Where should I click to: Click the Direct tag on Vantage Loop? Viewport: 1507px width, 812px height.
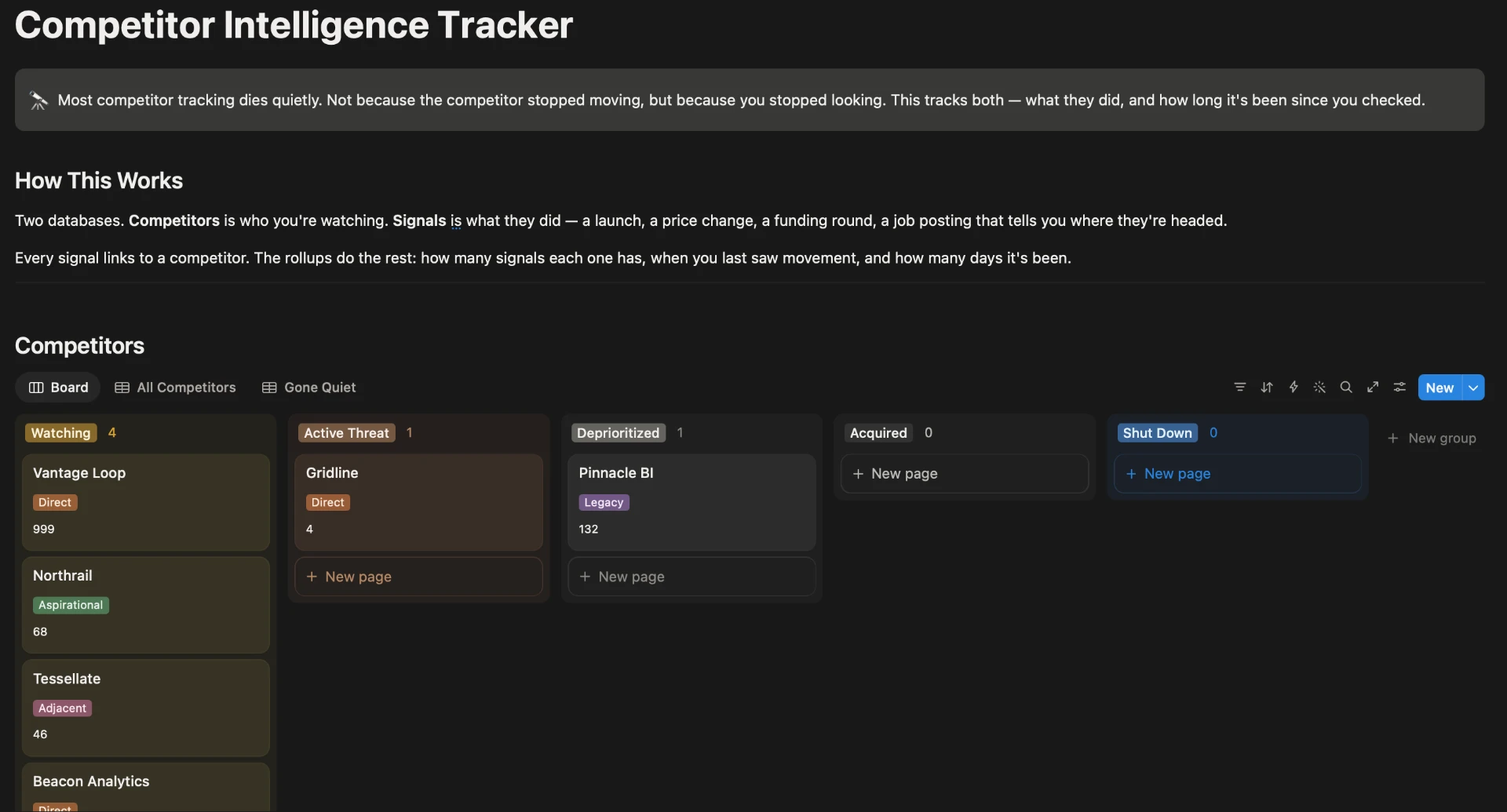click(55, 503)
